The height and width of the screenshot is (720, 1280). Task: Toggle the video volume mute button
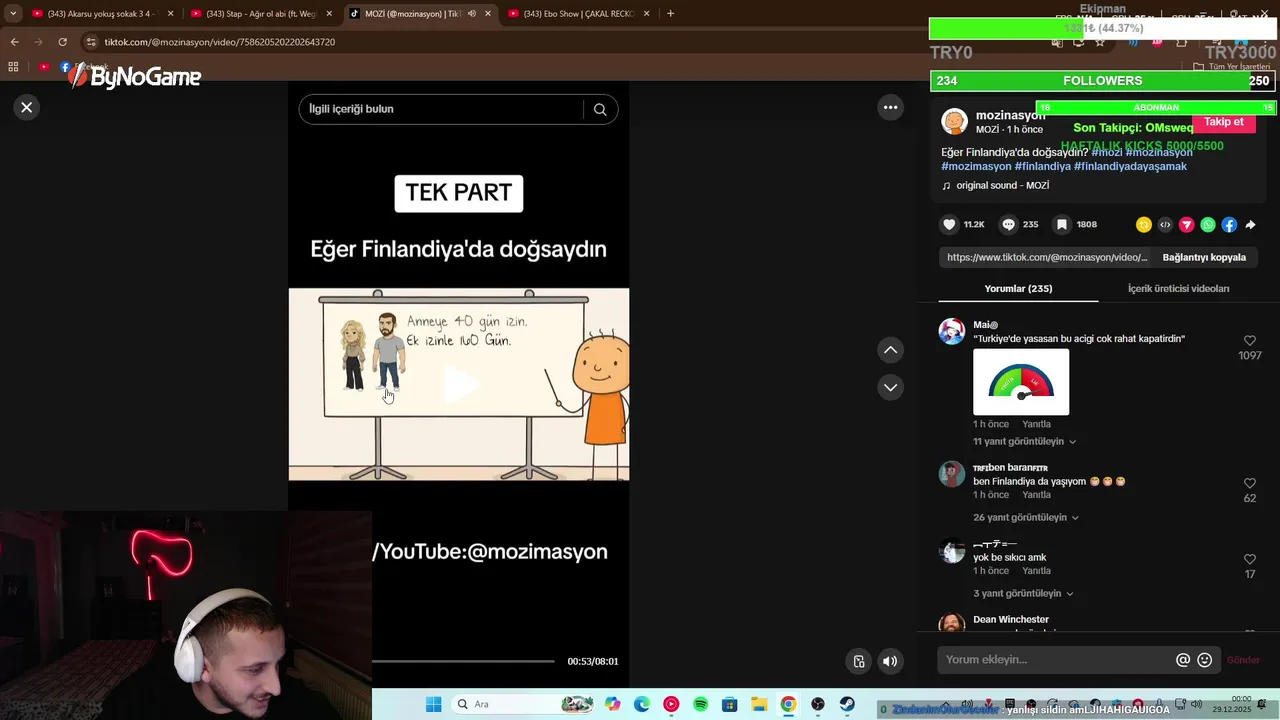(x=890, y=661)
